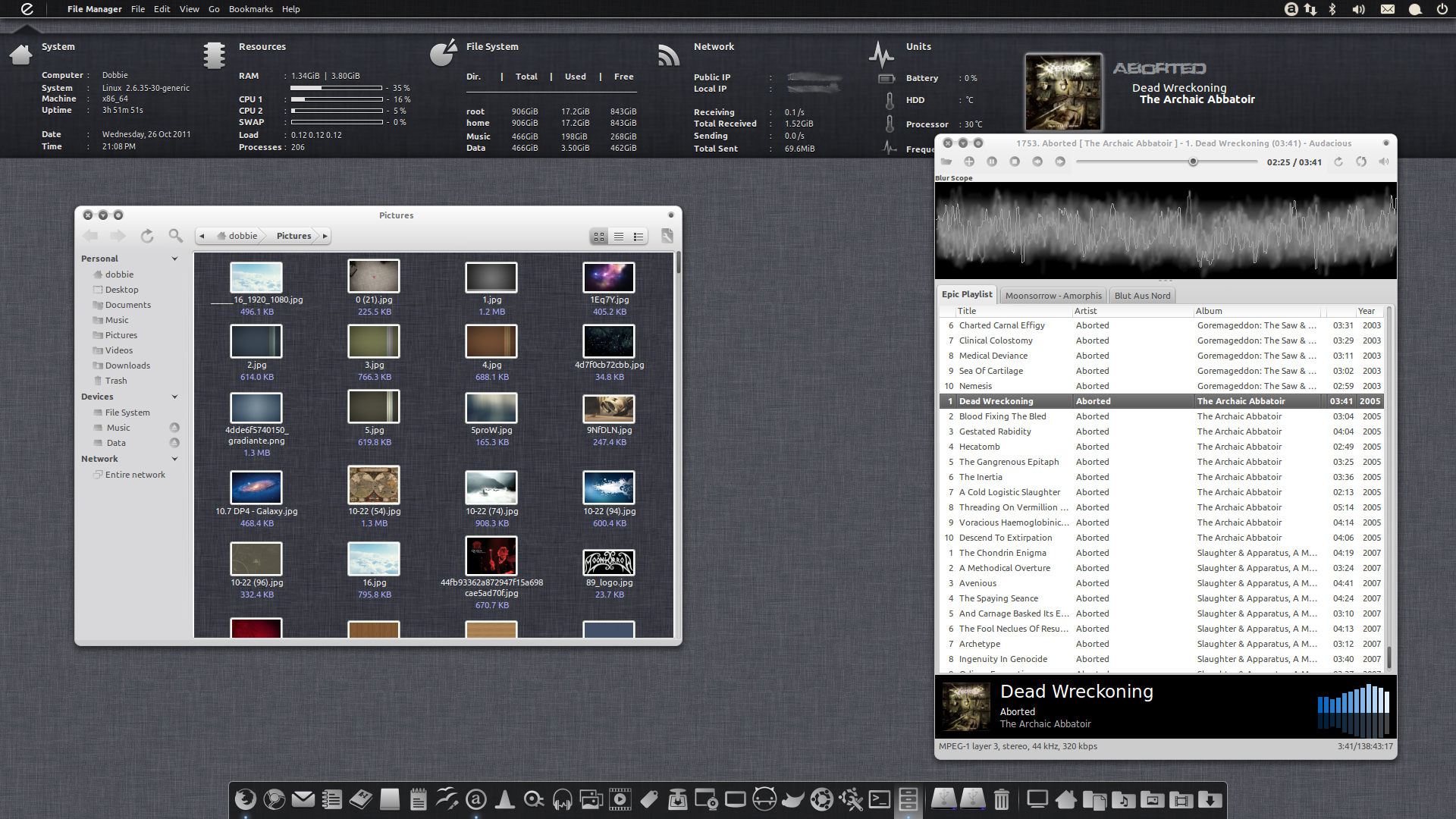The width and height of the screenshot is (1456, 819).
Task: Open Audacious volume control icon
Action: pos(1384,162)
